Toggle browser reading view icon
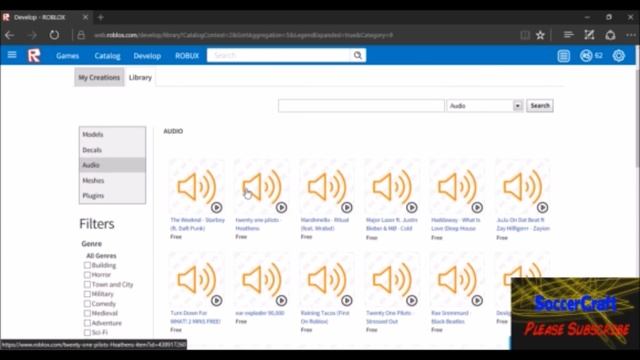Image resolution: width=640 pixels, height=360 pixels. [x=525, y=35]
